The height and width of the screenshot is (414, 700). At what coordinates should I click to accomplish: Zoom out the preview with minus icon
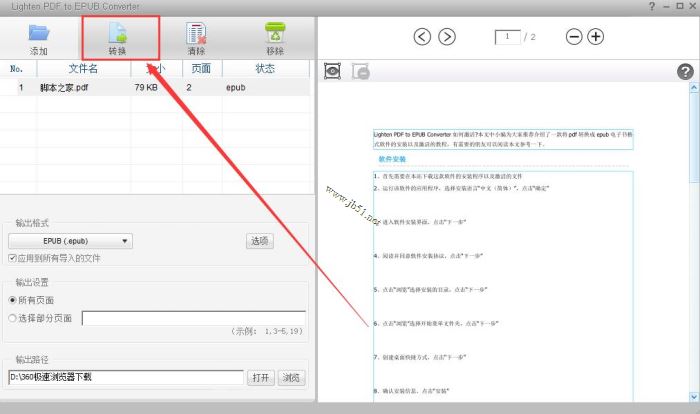coord(574,37)
